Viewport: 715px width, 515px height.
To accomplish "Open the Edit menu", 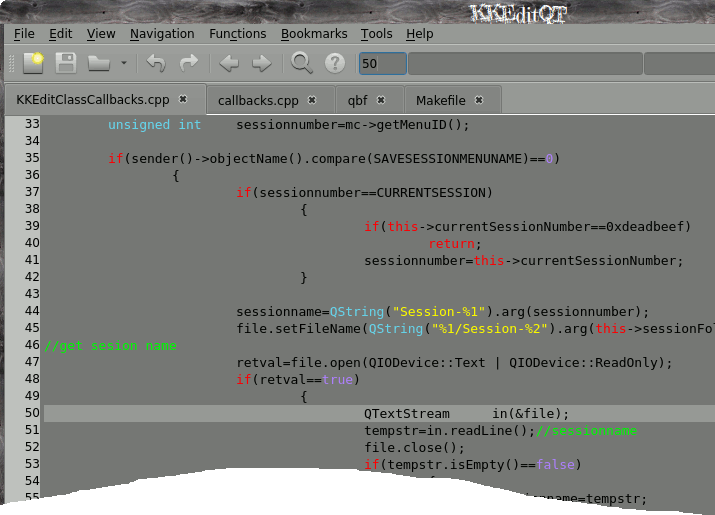I will coord(61,34).
